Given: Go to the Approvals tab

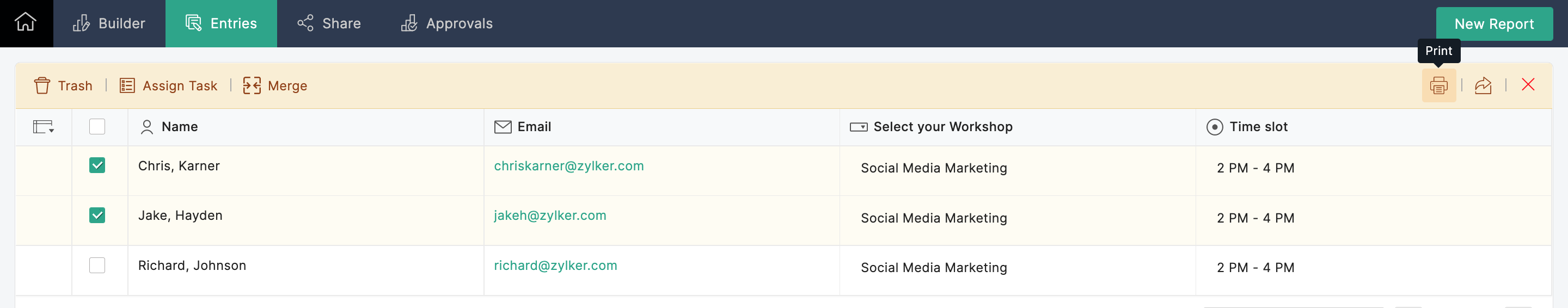Looking at the screenshot, I should (447, 24).
